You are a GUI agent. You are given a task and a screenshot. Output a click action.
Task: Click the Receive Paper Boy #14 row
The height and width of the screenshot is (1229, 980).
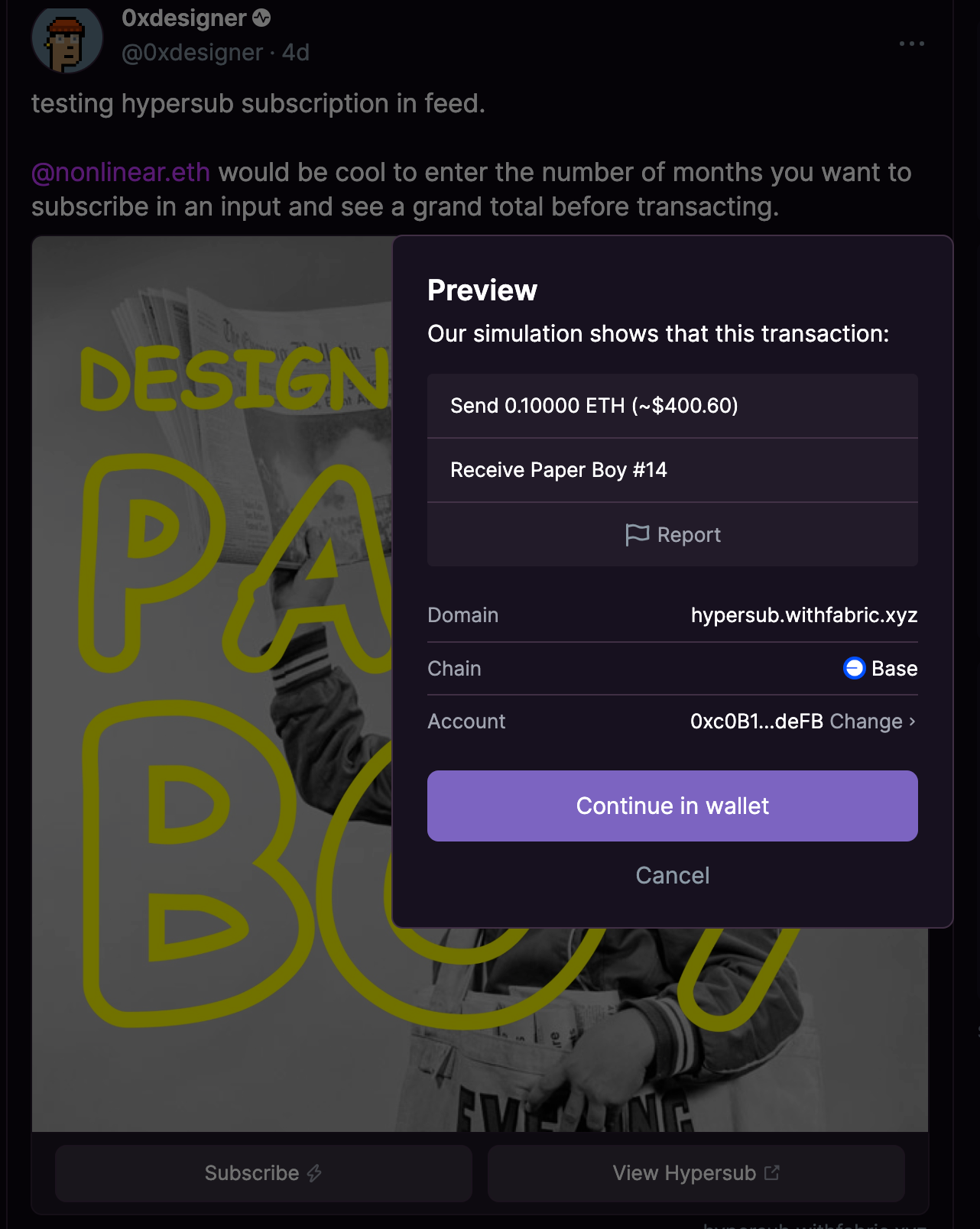(x=672, y=470)
